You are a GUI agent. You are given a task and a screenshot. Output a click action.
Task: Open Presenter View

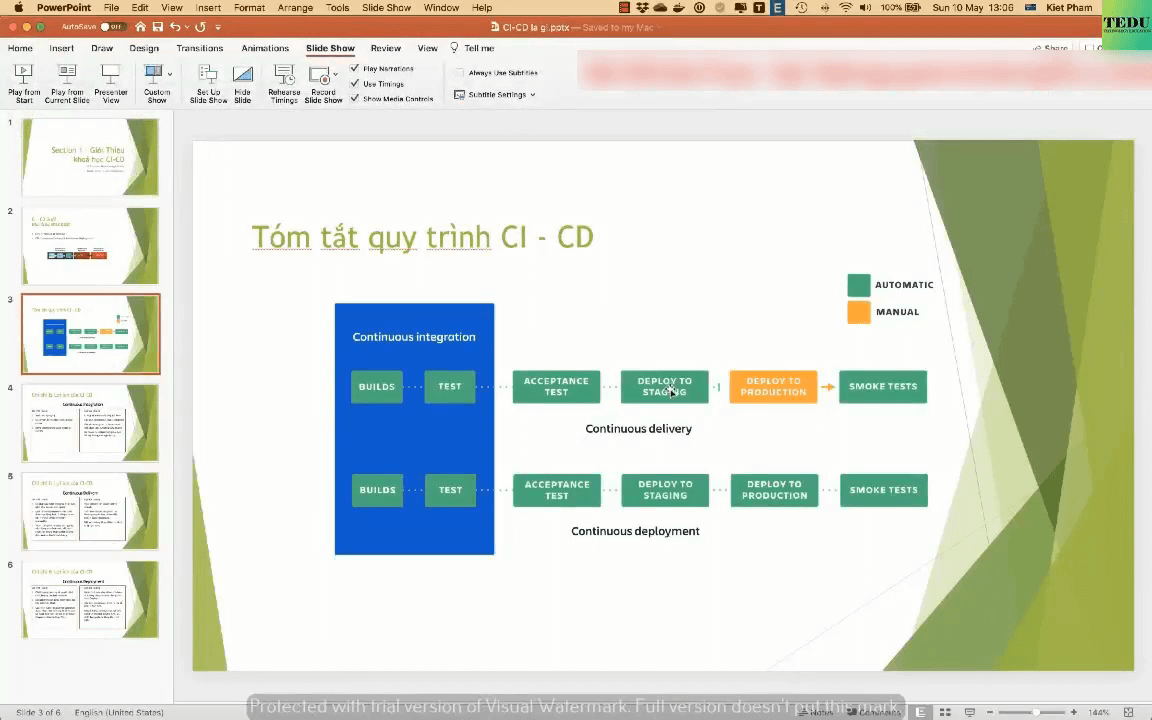(x=111, y=75)
